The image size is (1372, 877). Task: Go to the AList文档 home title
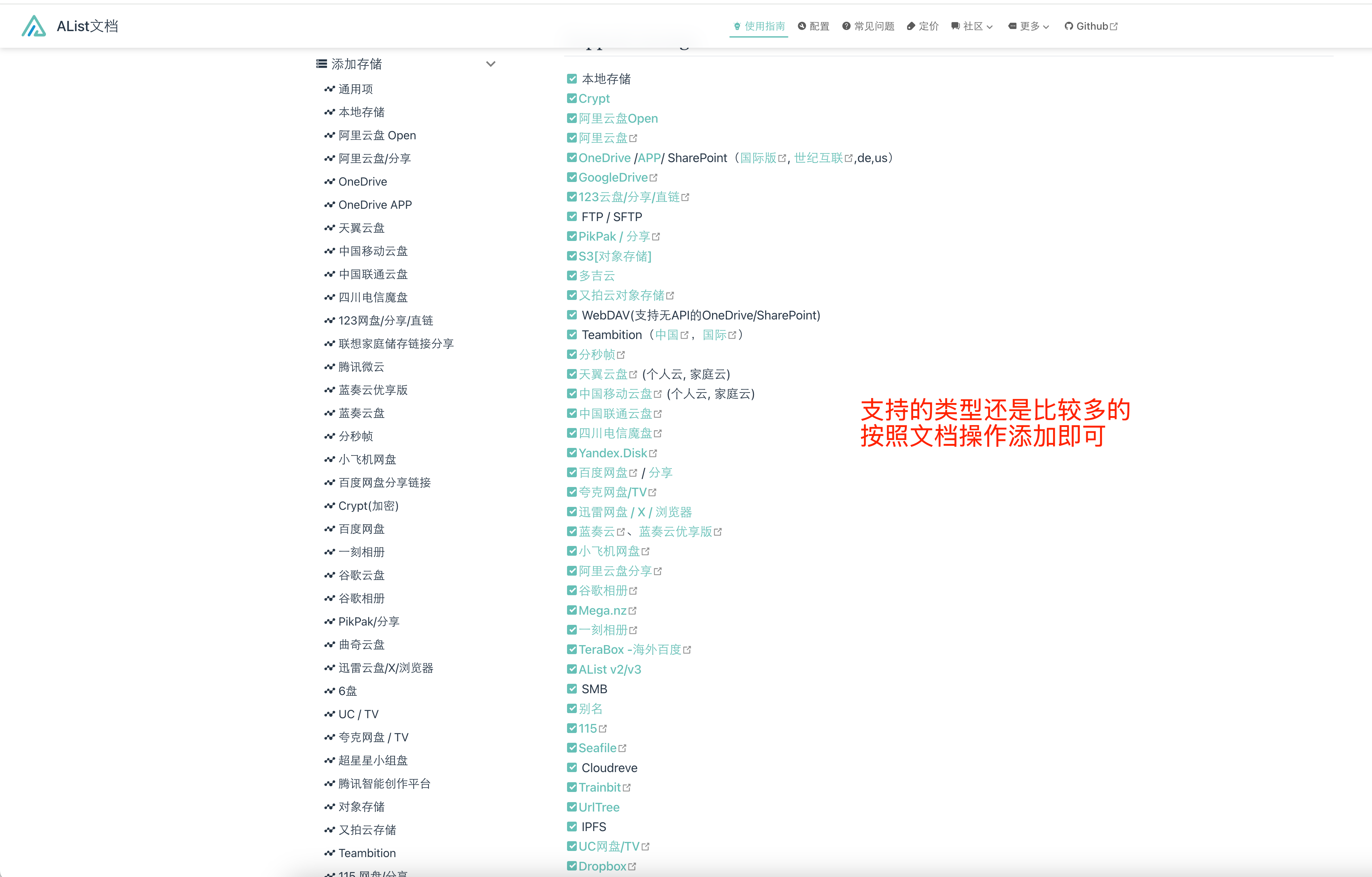tap(87, 26)
